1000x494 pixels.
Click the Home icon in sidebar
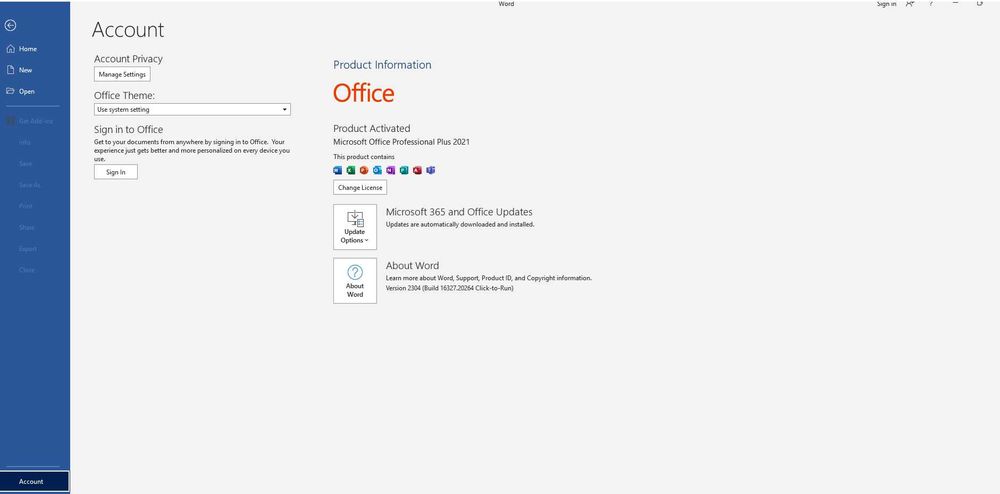tap(10, 49)
